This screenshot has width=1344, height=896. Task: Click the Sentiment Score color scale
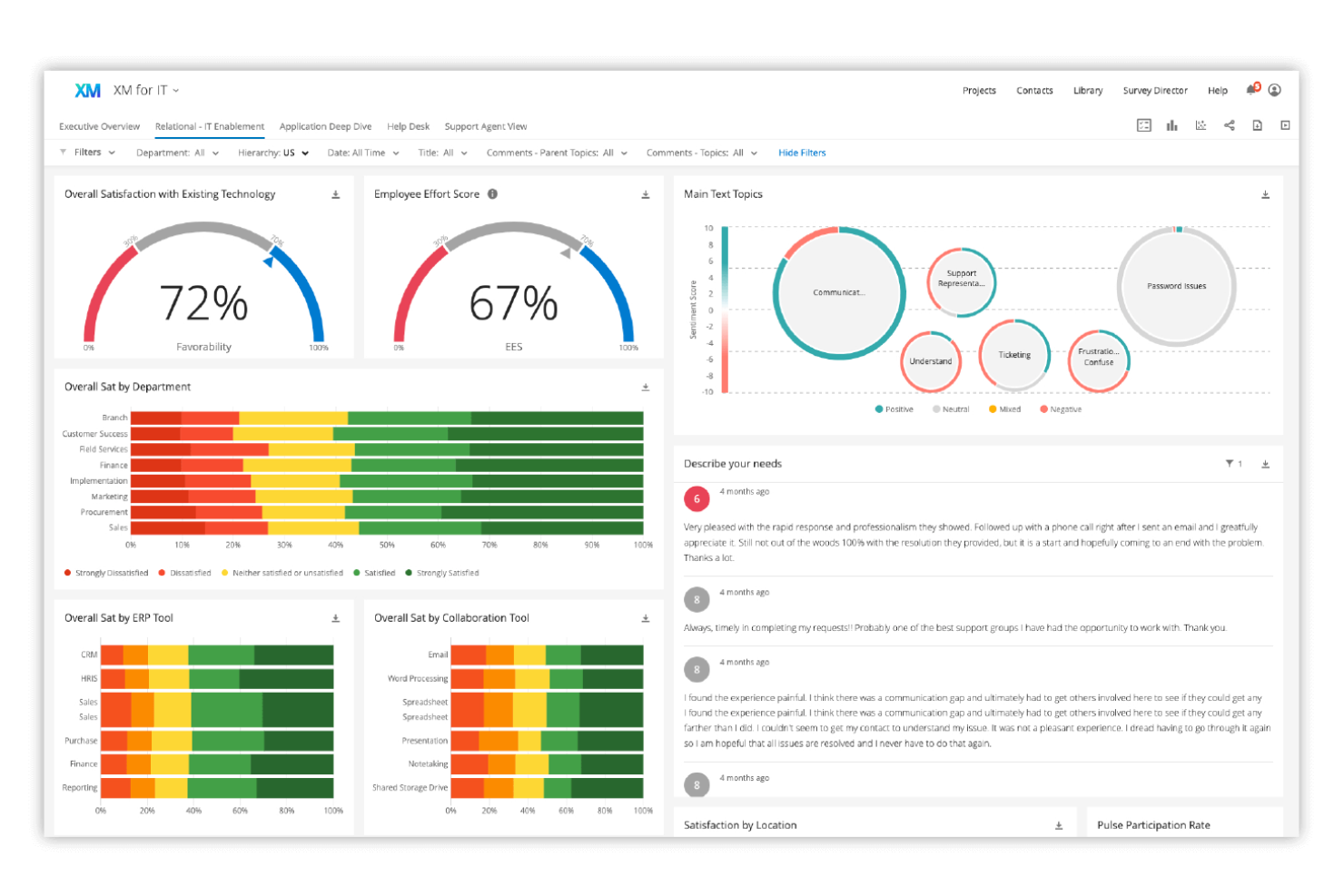724,309
